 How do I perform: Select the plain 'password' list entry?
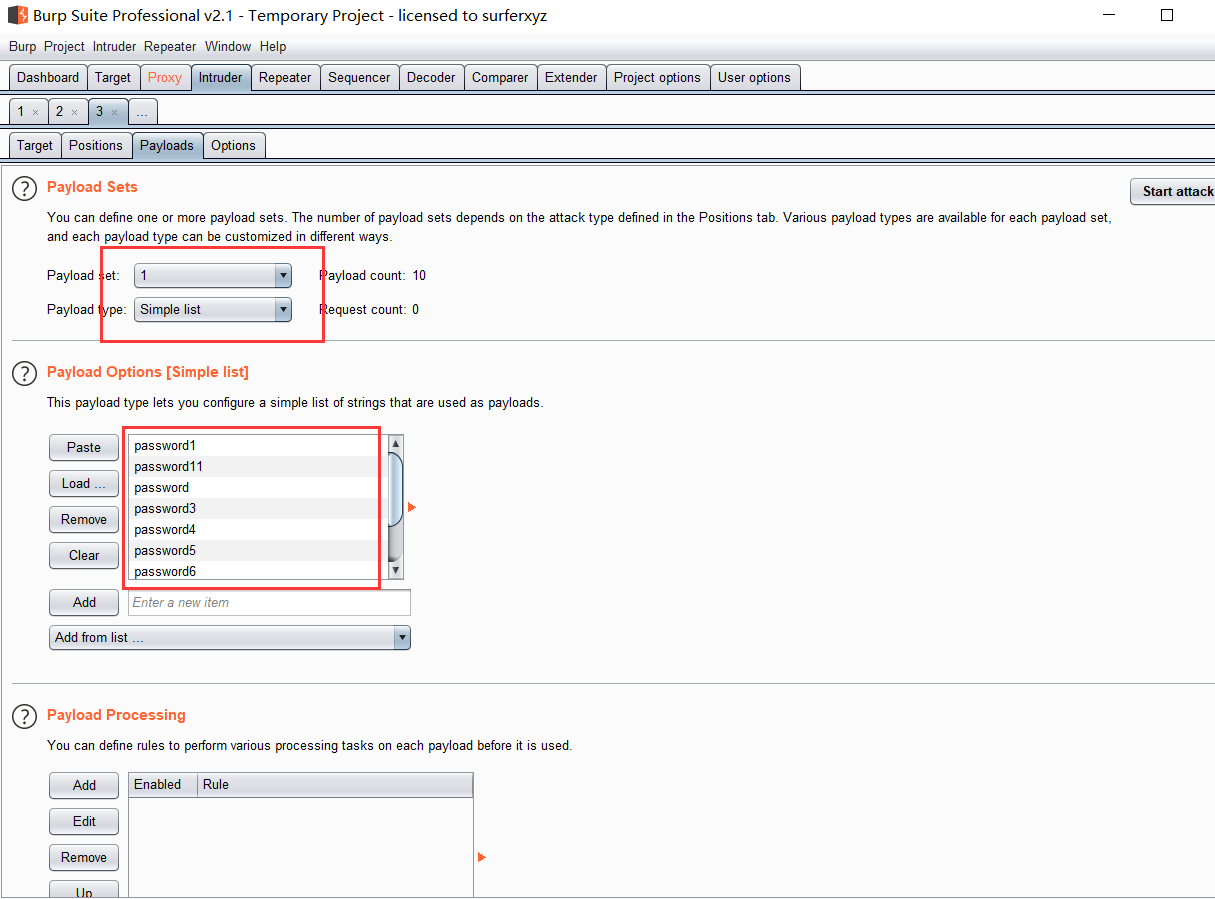click(x=258, y=488)
